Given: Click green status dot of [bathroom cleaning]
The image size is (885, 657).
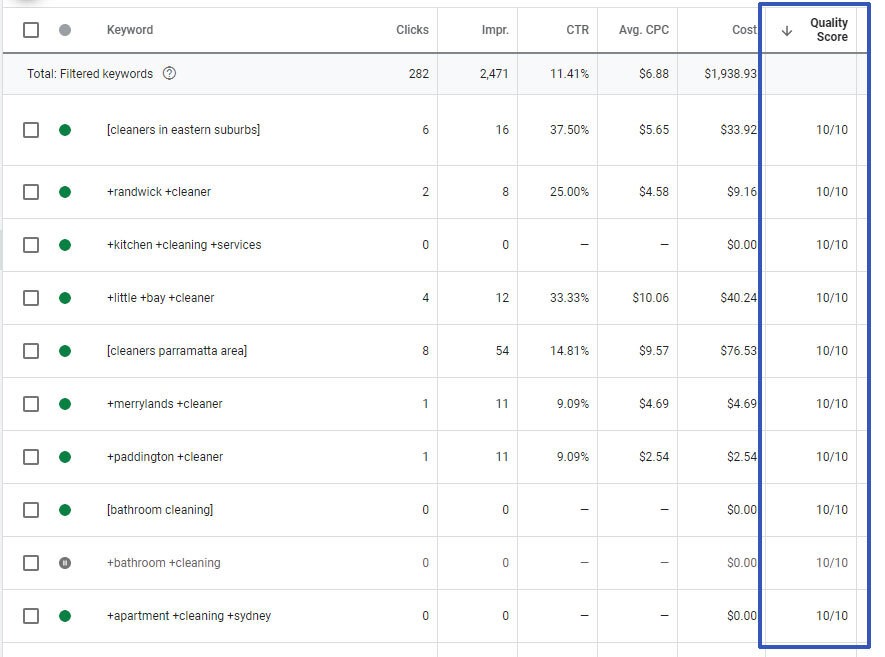Looking at the screenshot, I should [65, 510].
